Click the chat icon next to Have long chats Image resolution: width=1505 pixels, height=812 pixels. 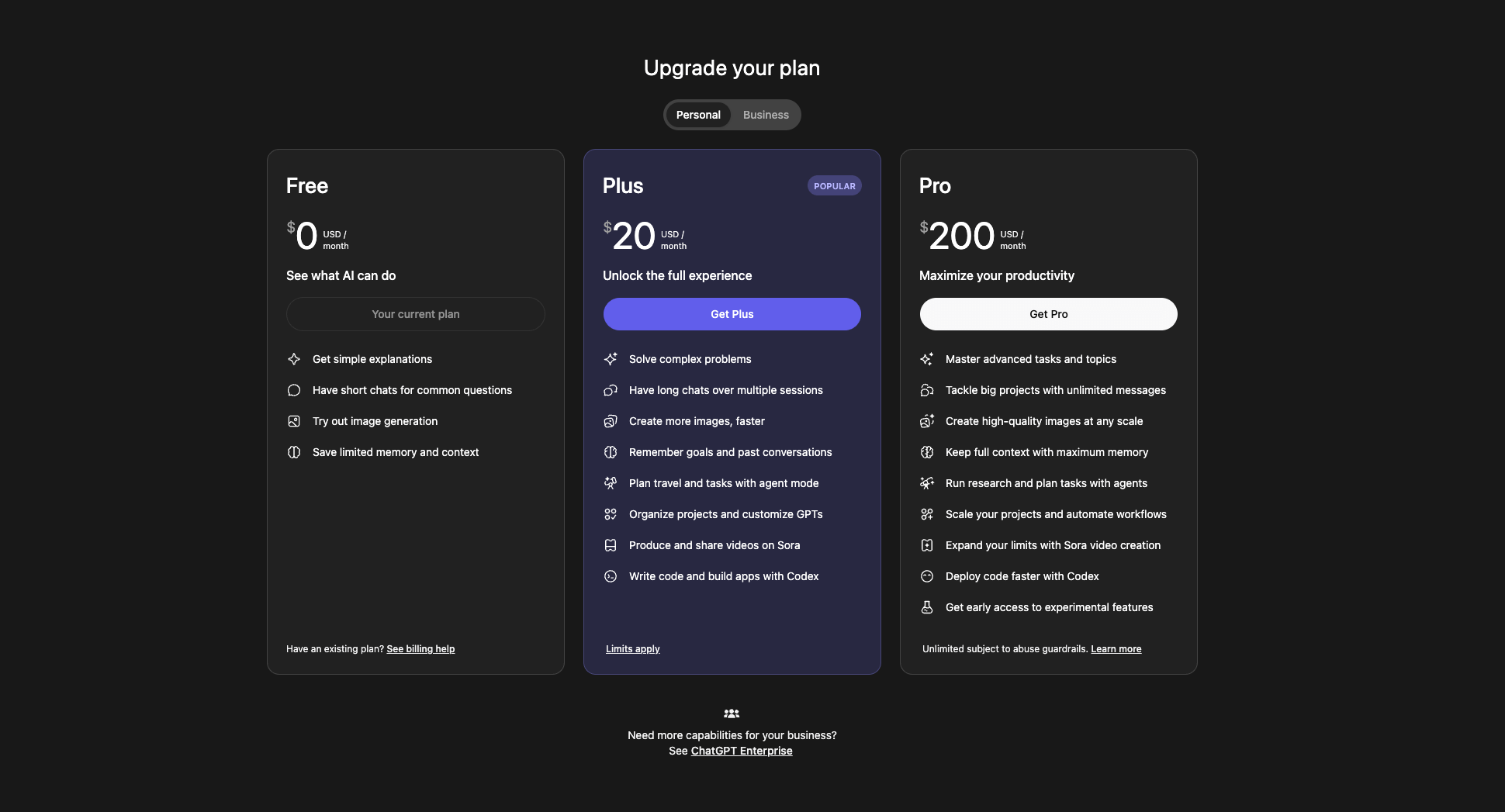pos(611,390)
